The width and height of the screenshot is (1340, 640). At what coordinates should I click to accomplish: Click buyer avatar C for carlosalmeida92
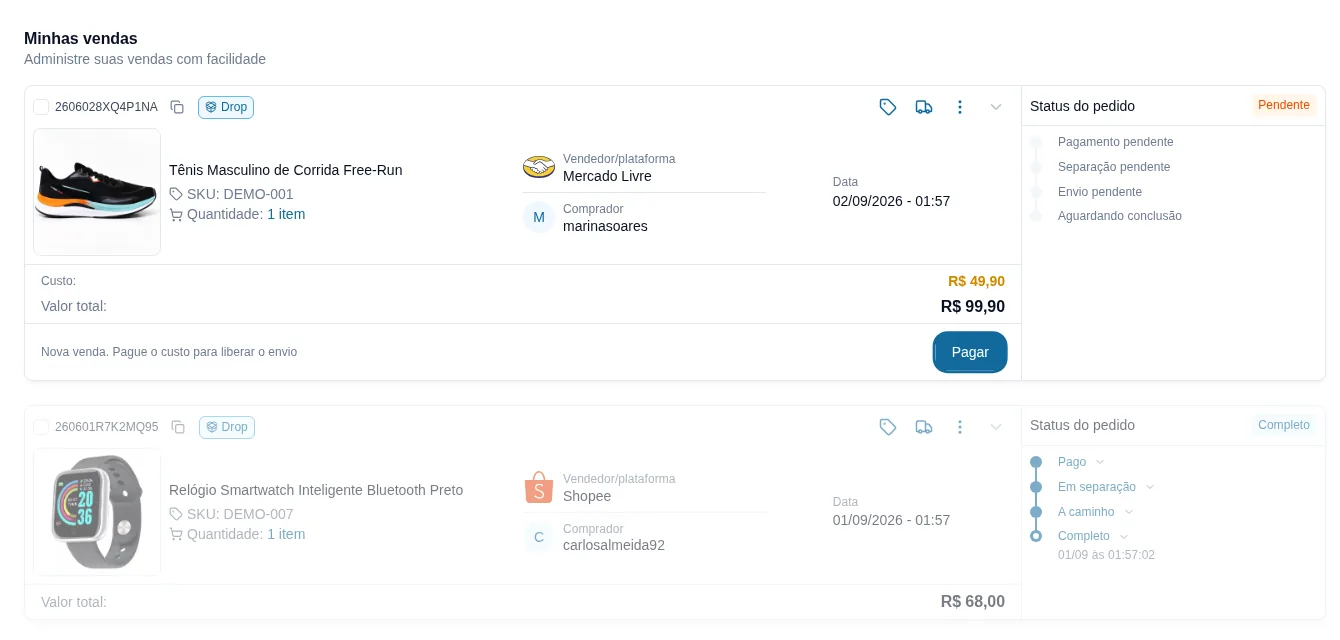pyautogui.click(x=539, y=537)
